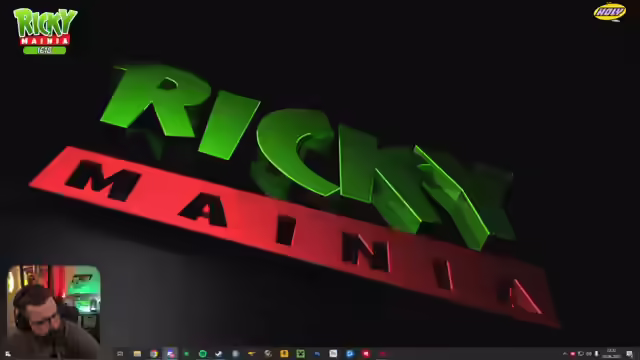Open the green X taskbar app
The width and height of the screenshot is (640, 360).
point(300,354)
